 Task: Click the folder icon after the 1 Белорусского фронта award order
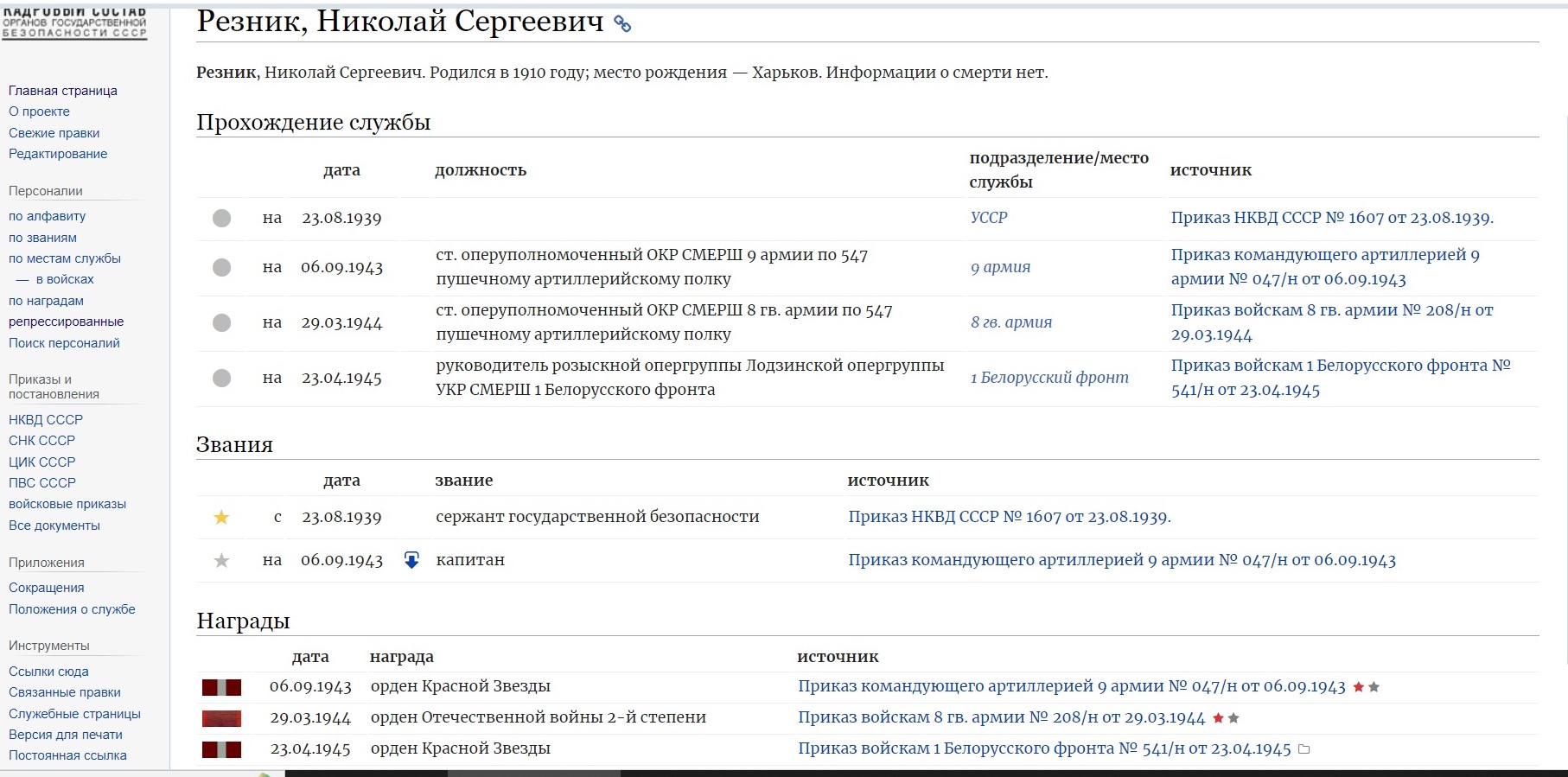(x=1304, y=749)
